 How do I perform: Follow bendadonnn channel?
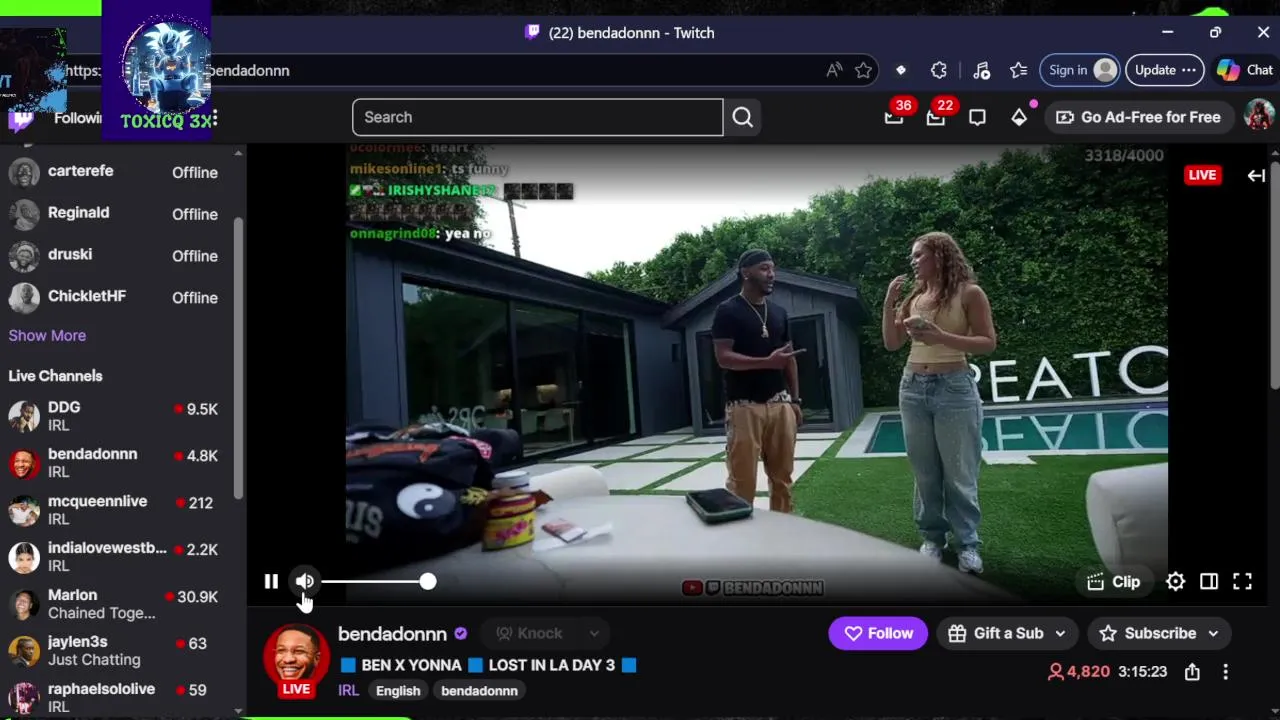point(878,633)
